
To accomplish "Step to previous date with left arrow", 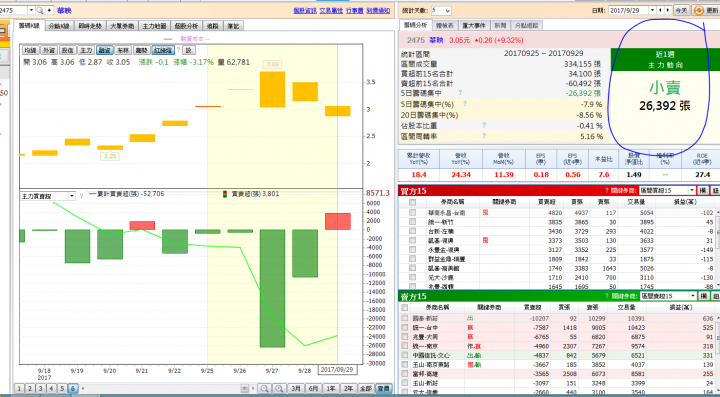I will click(660, 10).
